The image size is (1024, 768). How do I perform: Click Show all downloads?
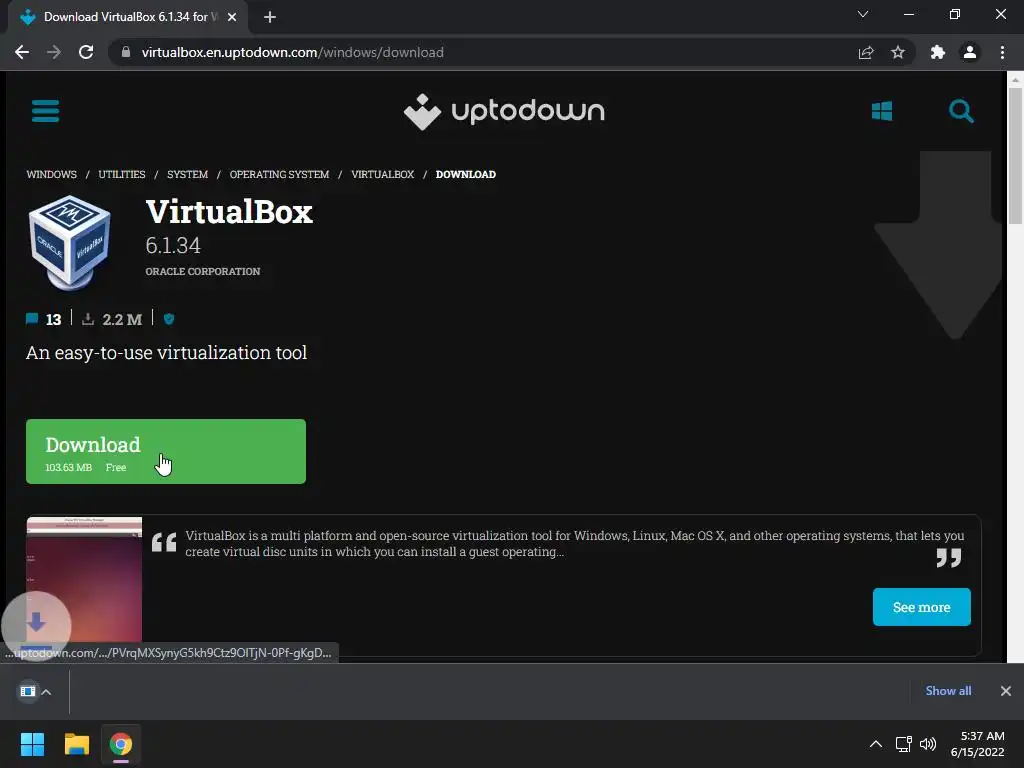[x=948, y=691]
